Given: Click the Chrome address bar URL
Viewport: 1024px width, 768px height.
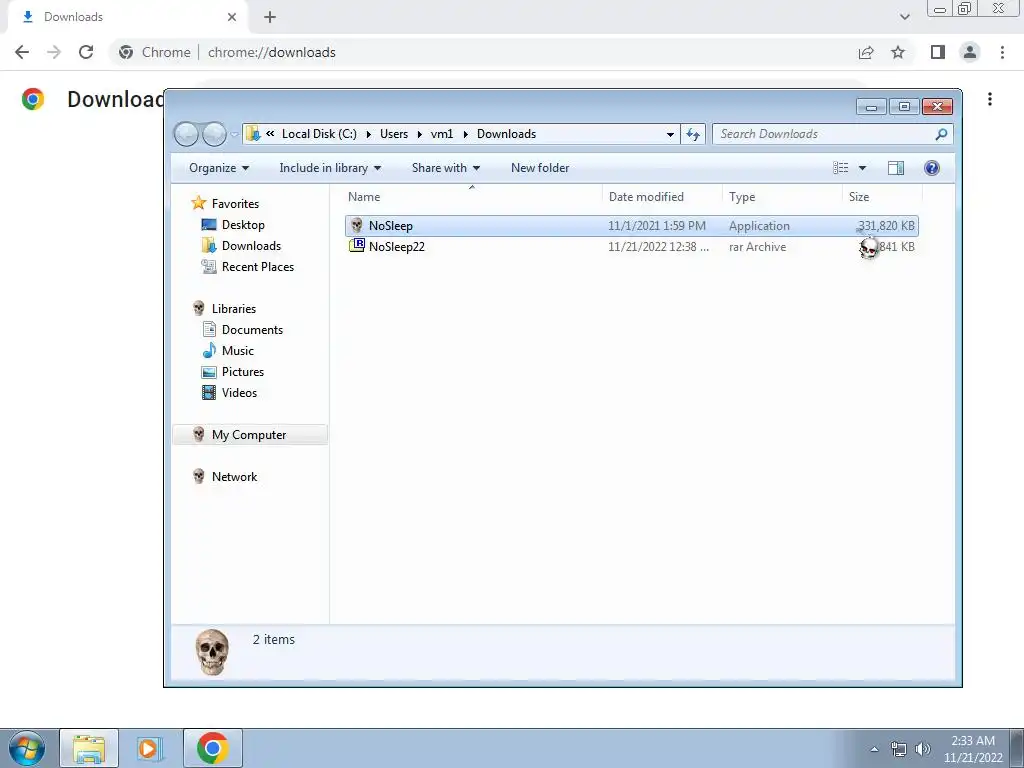Looking at the screenshot, I should 272,52.
